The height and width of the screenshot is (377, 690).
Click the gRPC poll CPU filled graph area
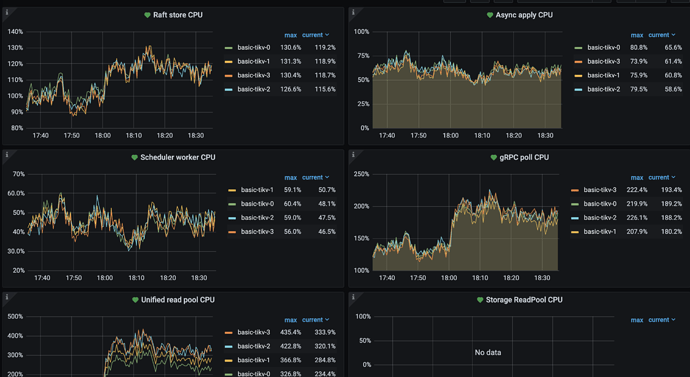point(466,222)
